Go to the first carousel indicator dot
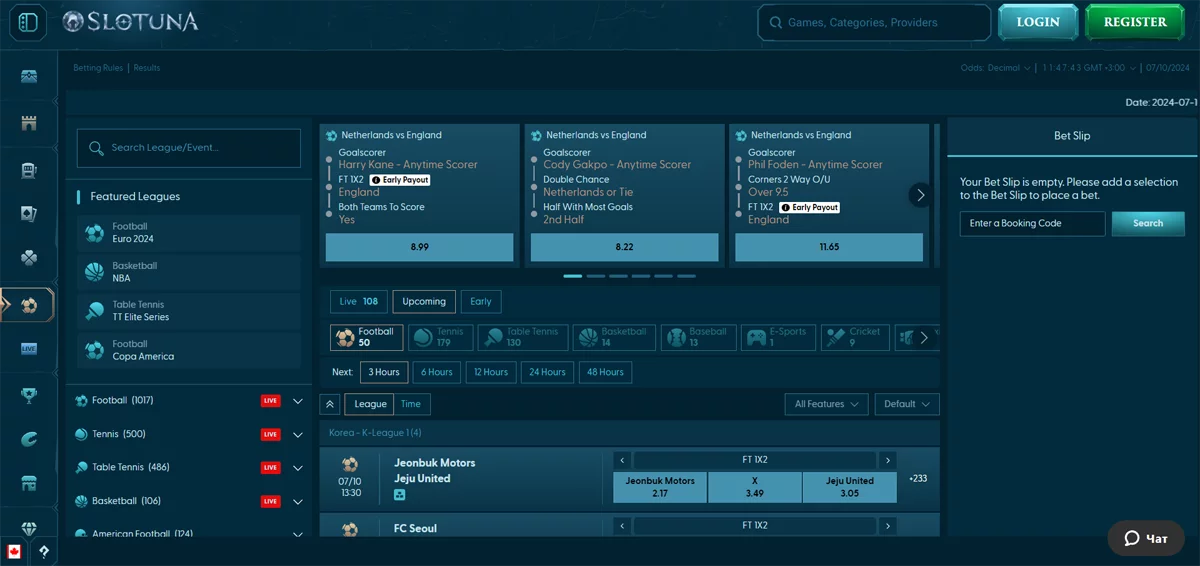The image size is (1200, 566). (573, 276)
